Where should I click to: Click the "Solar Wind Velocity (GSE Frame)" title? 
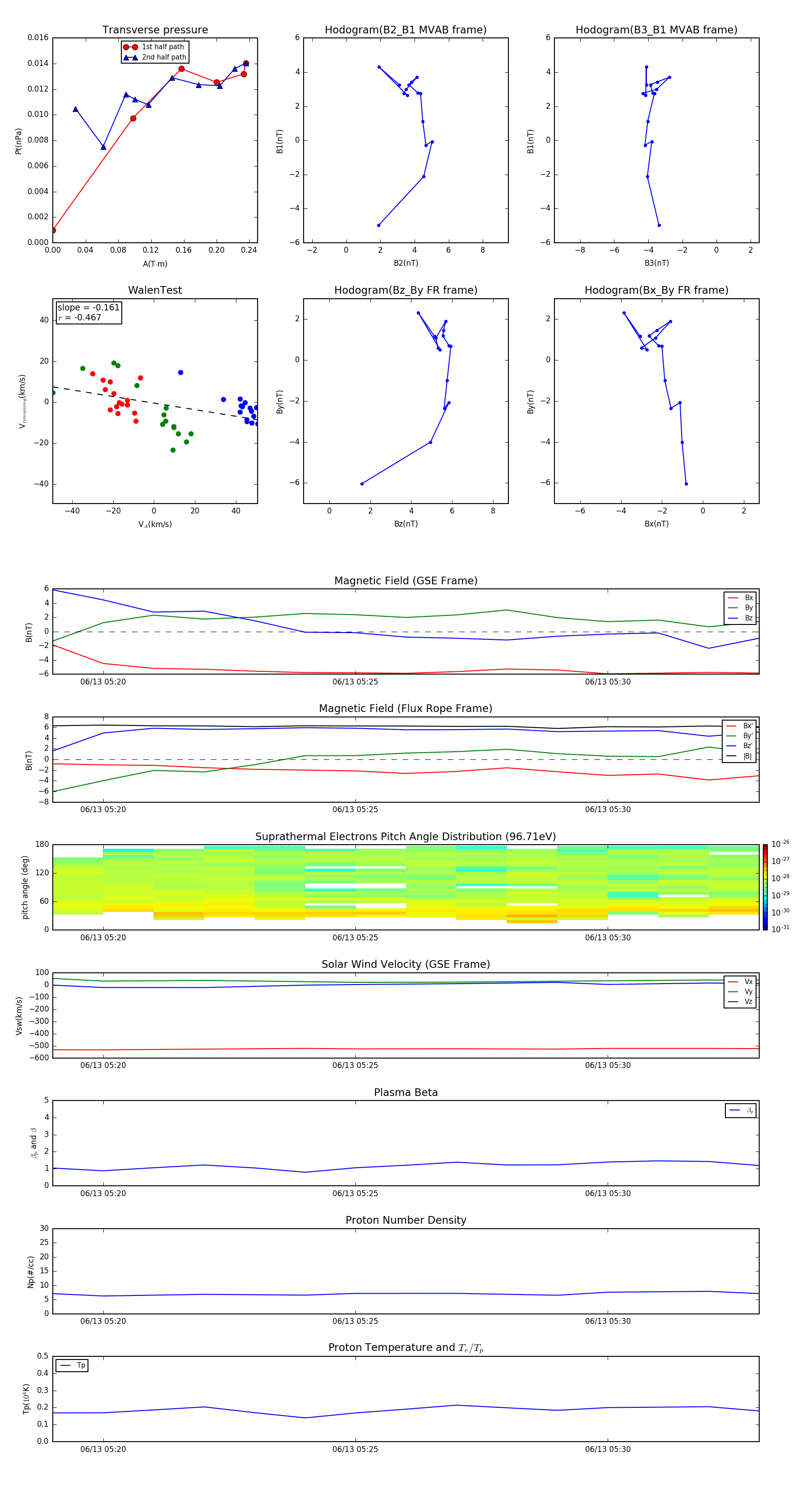click(x=406, y=965)
